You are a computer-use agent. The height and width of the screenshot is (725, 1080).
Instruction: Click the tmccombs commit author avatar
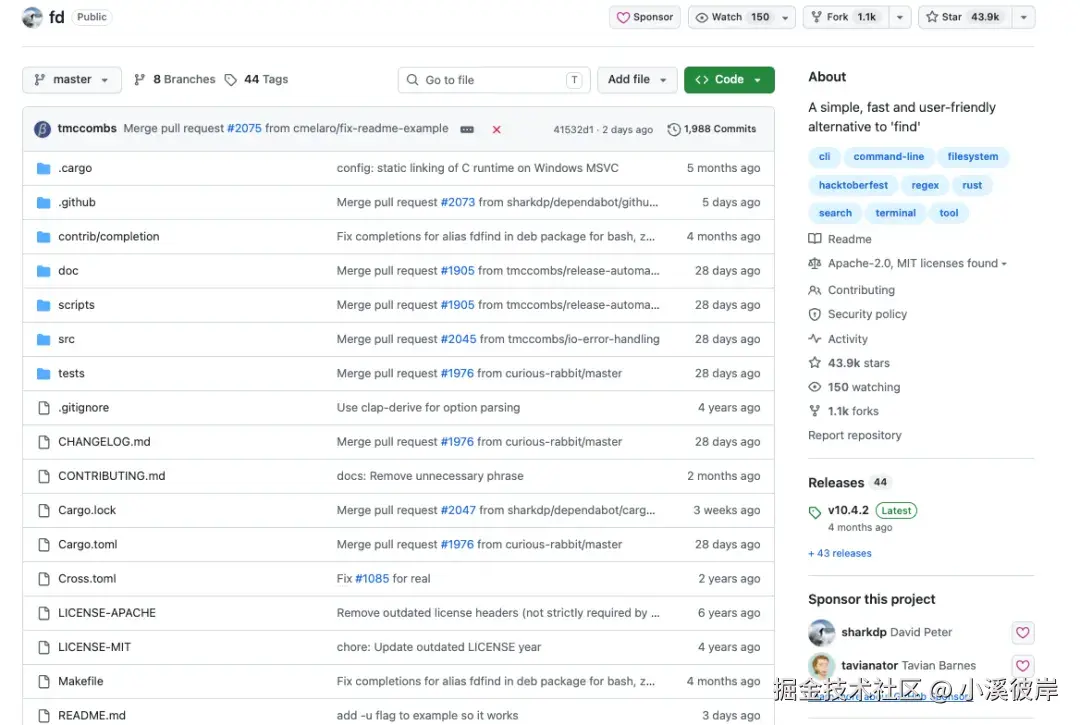(43, 129)
